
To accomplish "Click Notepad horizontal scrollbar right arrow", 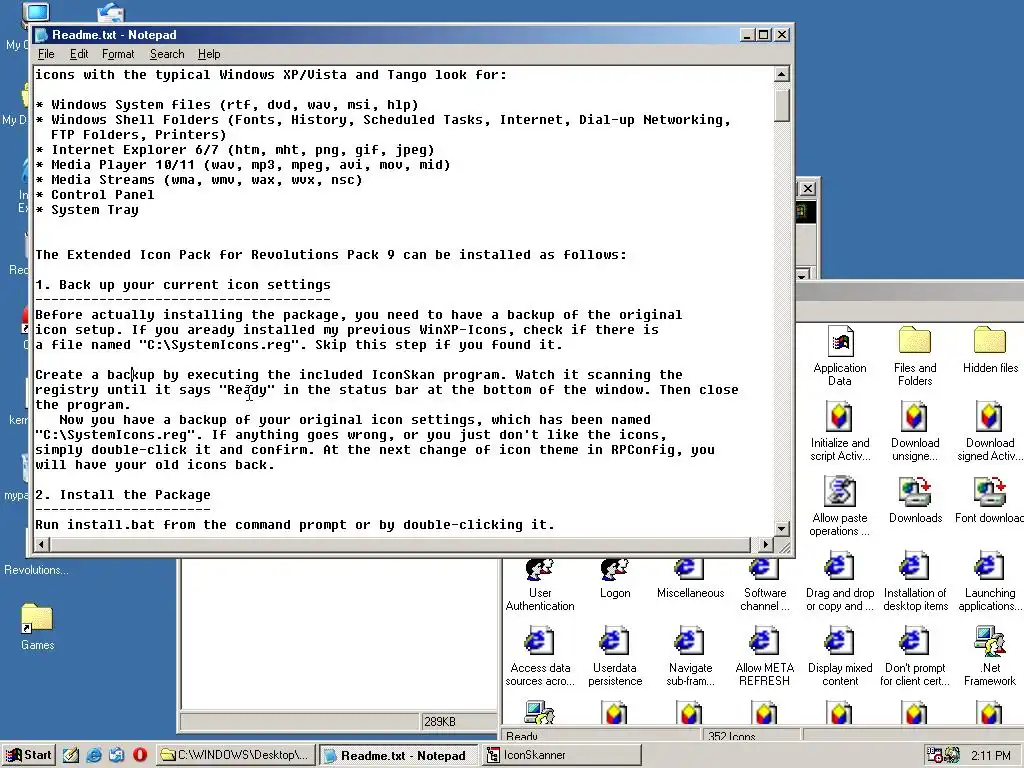I will click(x=766, y=544).
